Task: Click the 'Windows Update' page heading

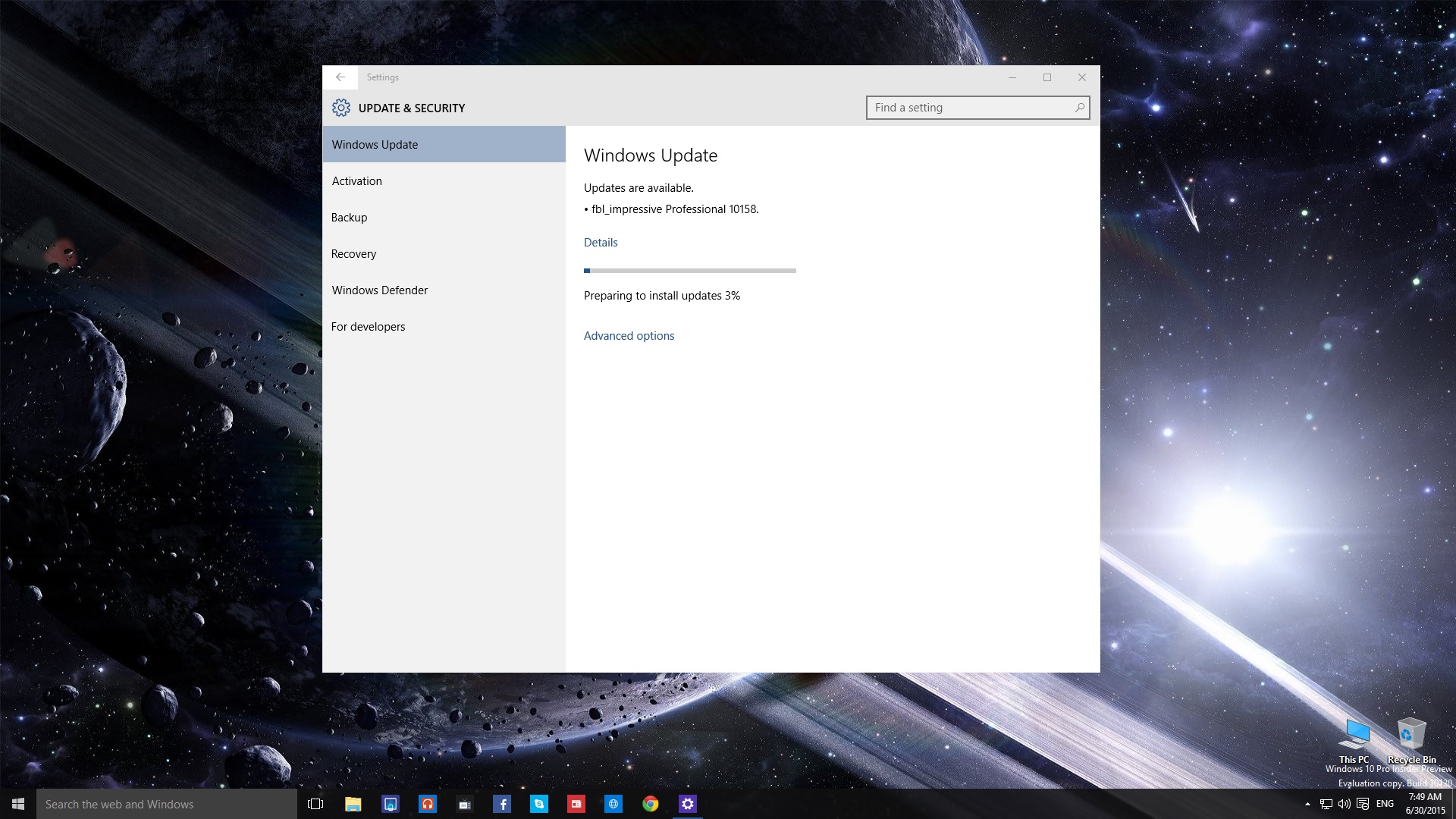Action: tap(651, 155)
